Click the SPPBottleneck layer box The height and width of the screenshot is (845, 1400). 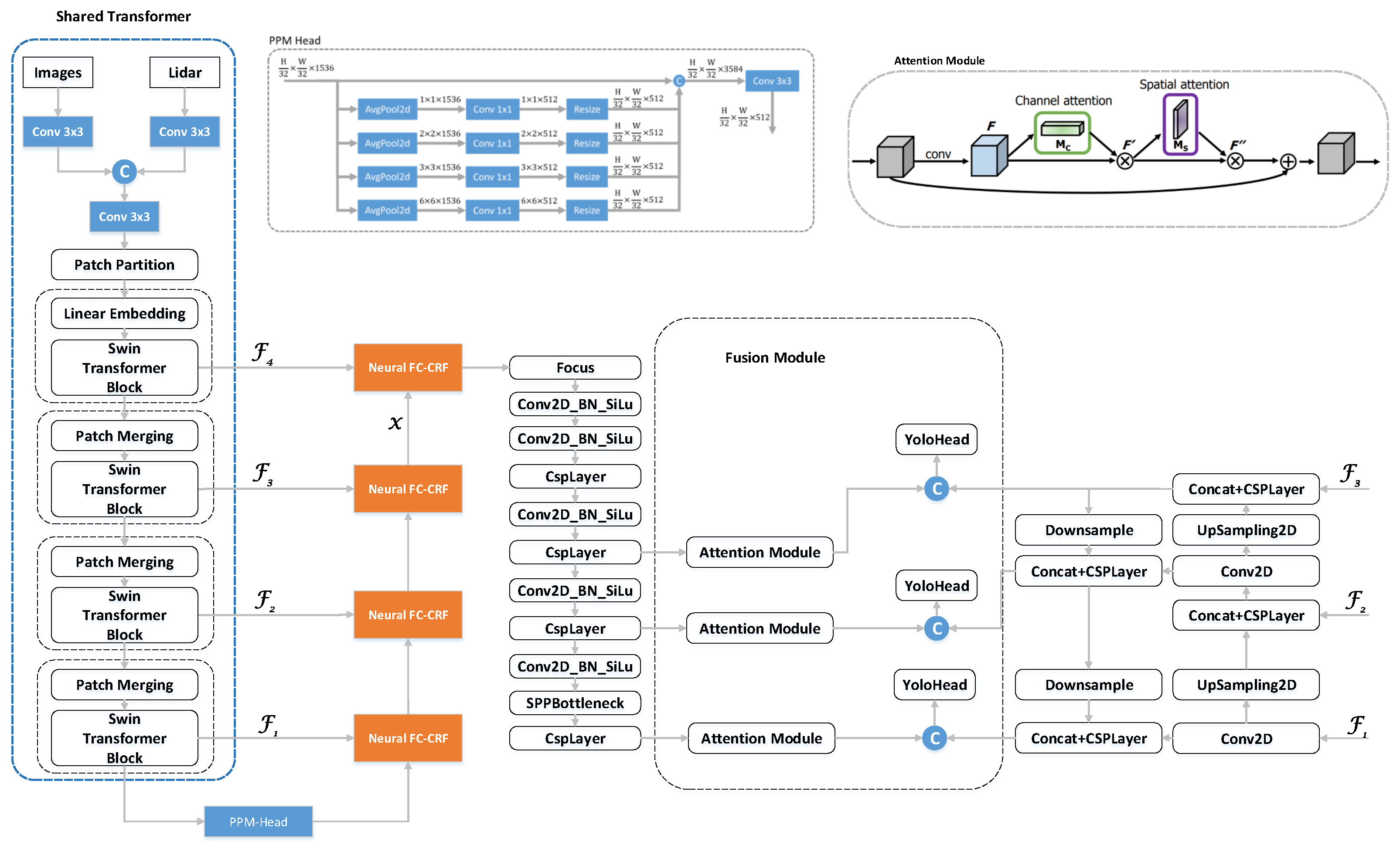click(x=575, y=703)
